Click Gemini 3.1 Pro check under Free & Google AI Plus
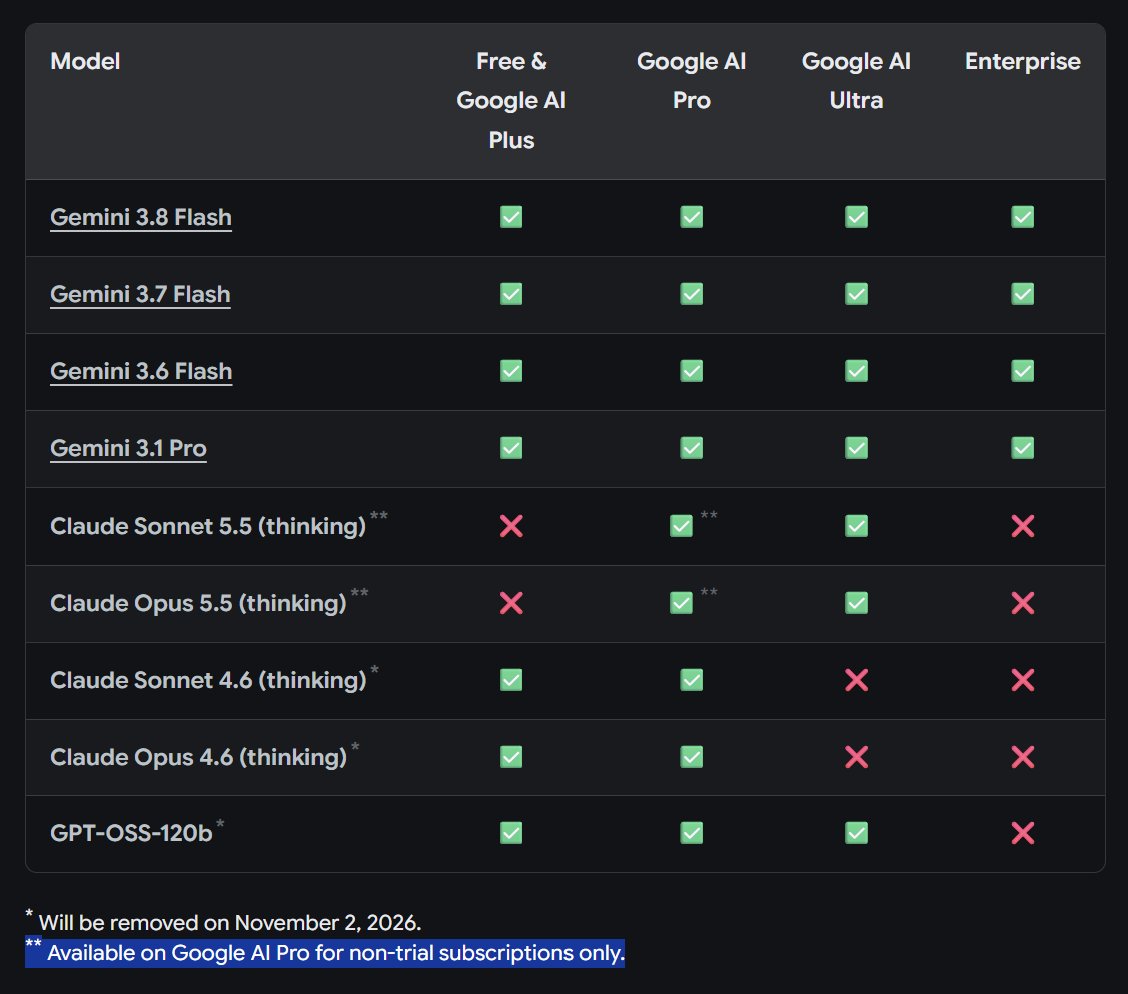Image resolution: width=1128 pixels, height=994 pixels. (511, 447)
